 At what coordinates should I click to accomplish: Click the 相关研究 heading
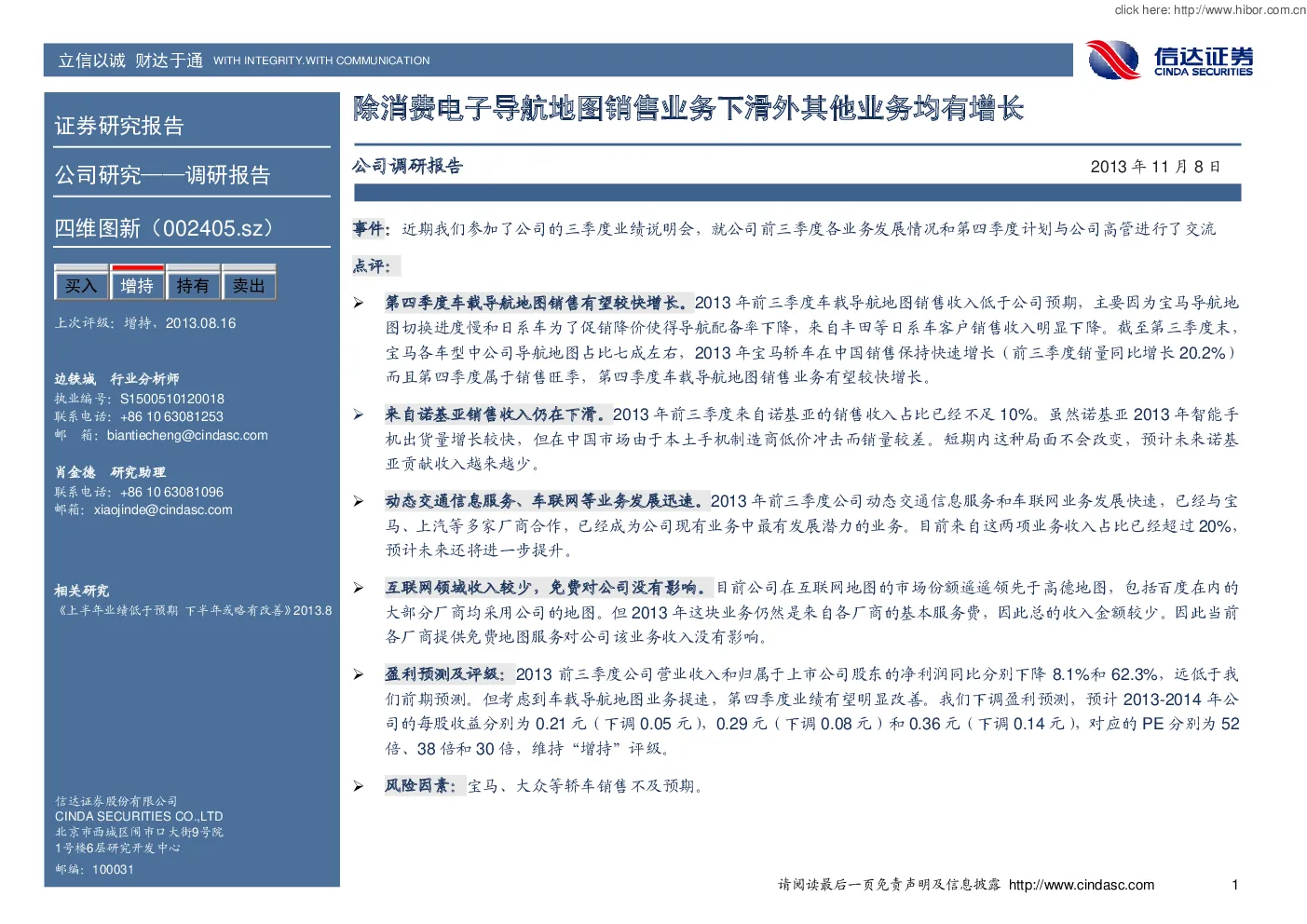pyautogui.click(x=81, y=591)
